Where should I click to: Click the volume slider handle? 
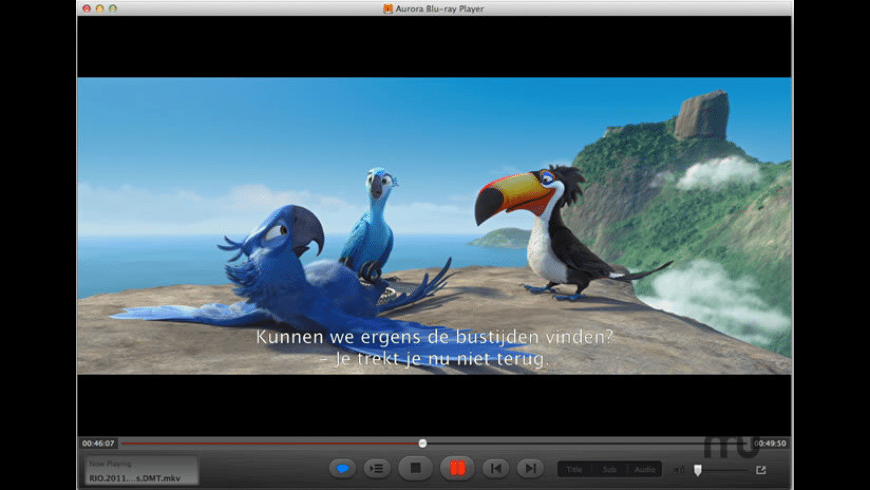point(698,470)
